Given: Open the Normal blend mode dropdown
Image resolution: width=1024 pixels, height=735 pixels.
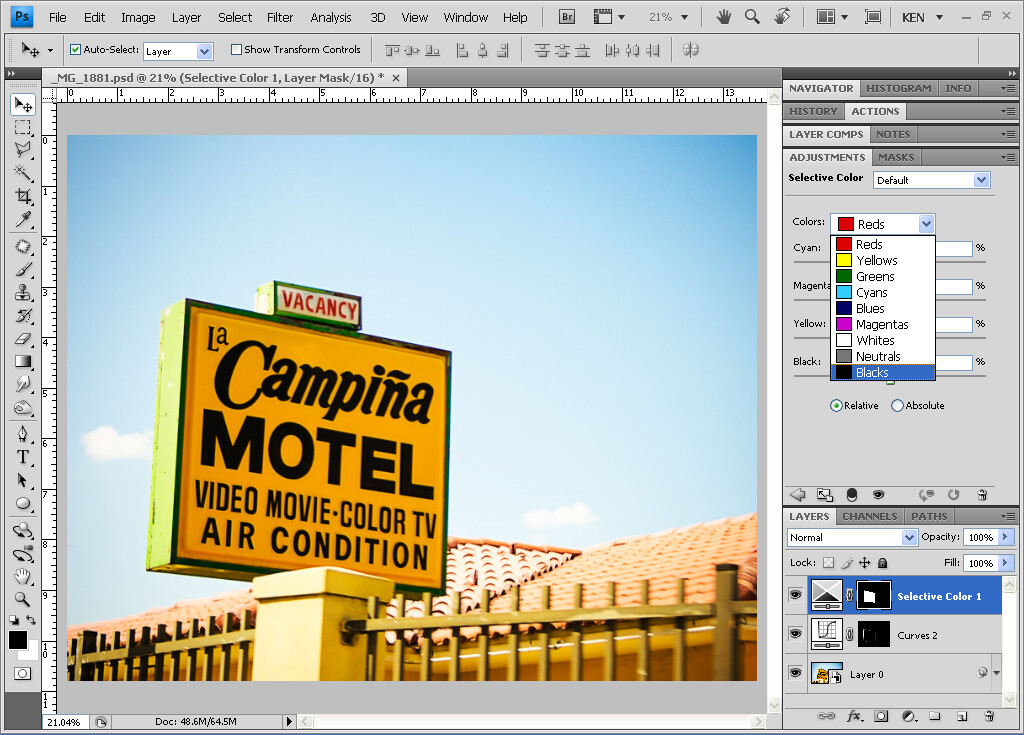Looking at the screenshot, I should [909, 537].
